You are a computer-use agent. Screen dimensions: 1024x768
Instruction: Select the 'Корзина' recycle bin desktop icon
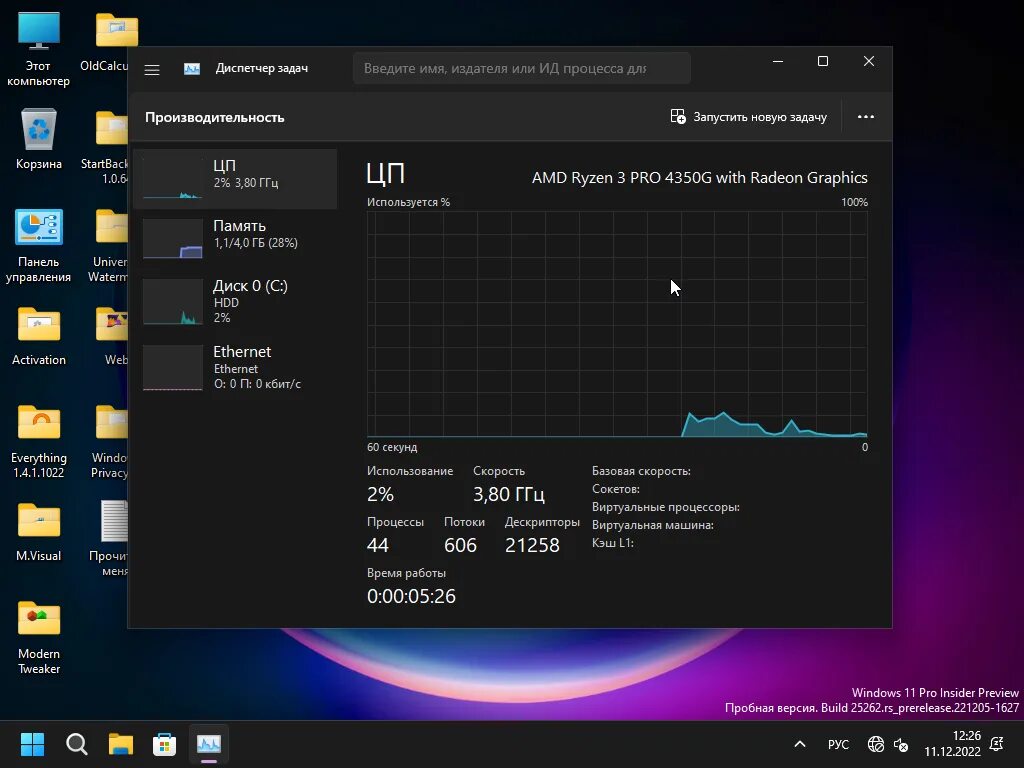tap(39, 140)
